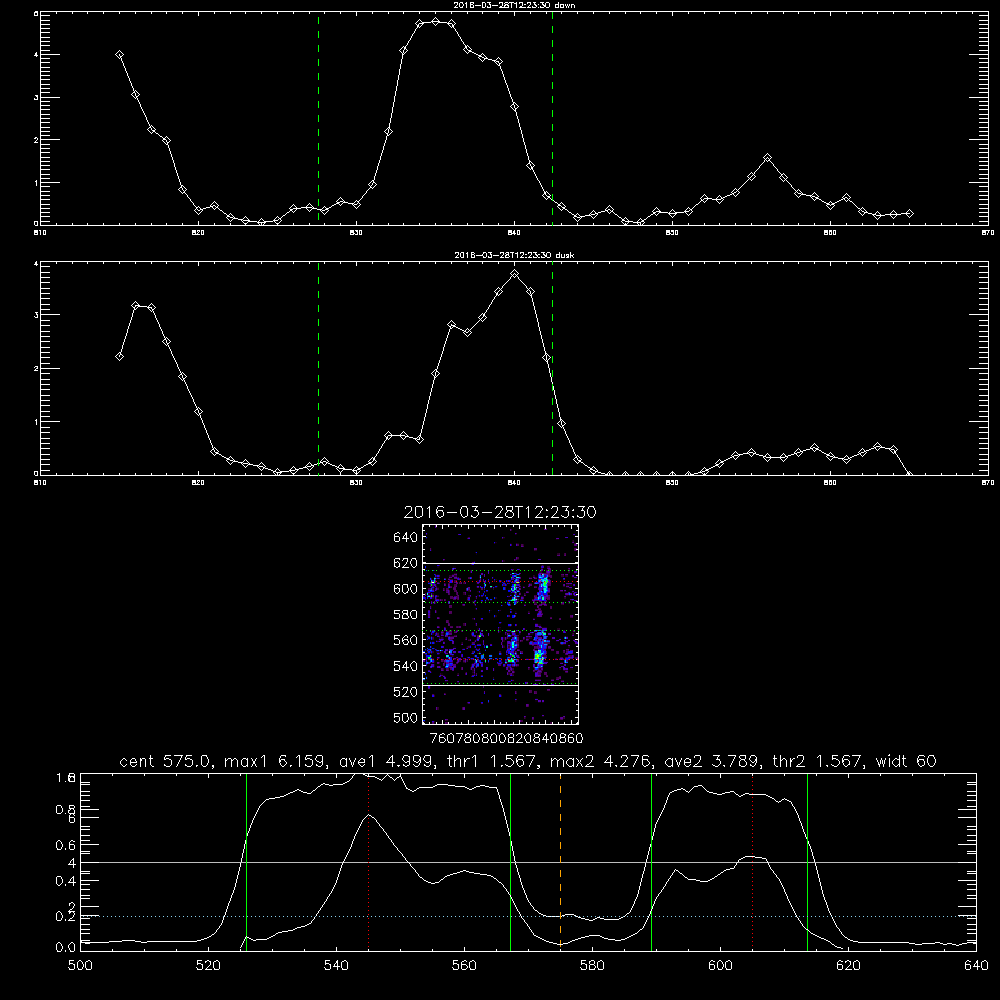Click the highest diamond marker on dusk curve
Image resolution: width=1000 pixels, height=1000 pixels.
pyautogui.click(x=515, y=274)
